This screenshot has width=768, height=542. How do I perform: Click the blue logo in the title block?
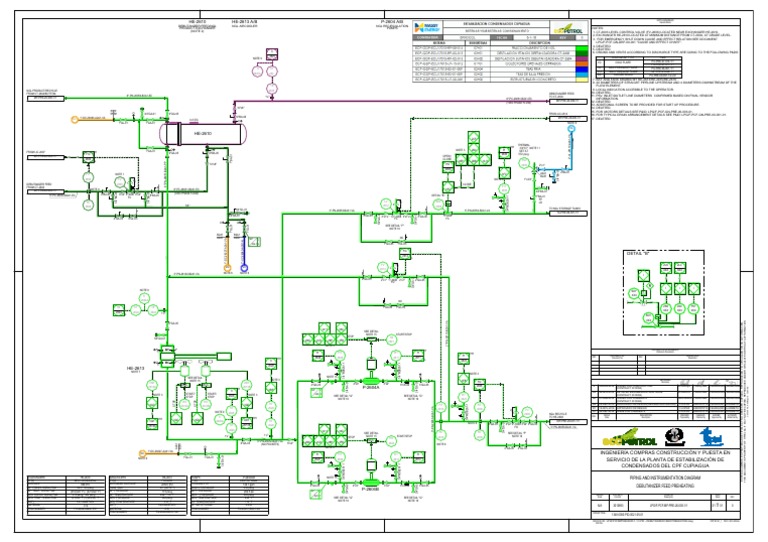(x=712, y=437)
